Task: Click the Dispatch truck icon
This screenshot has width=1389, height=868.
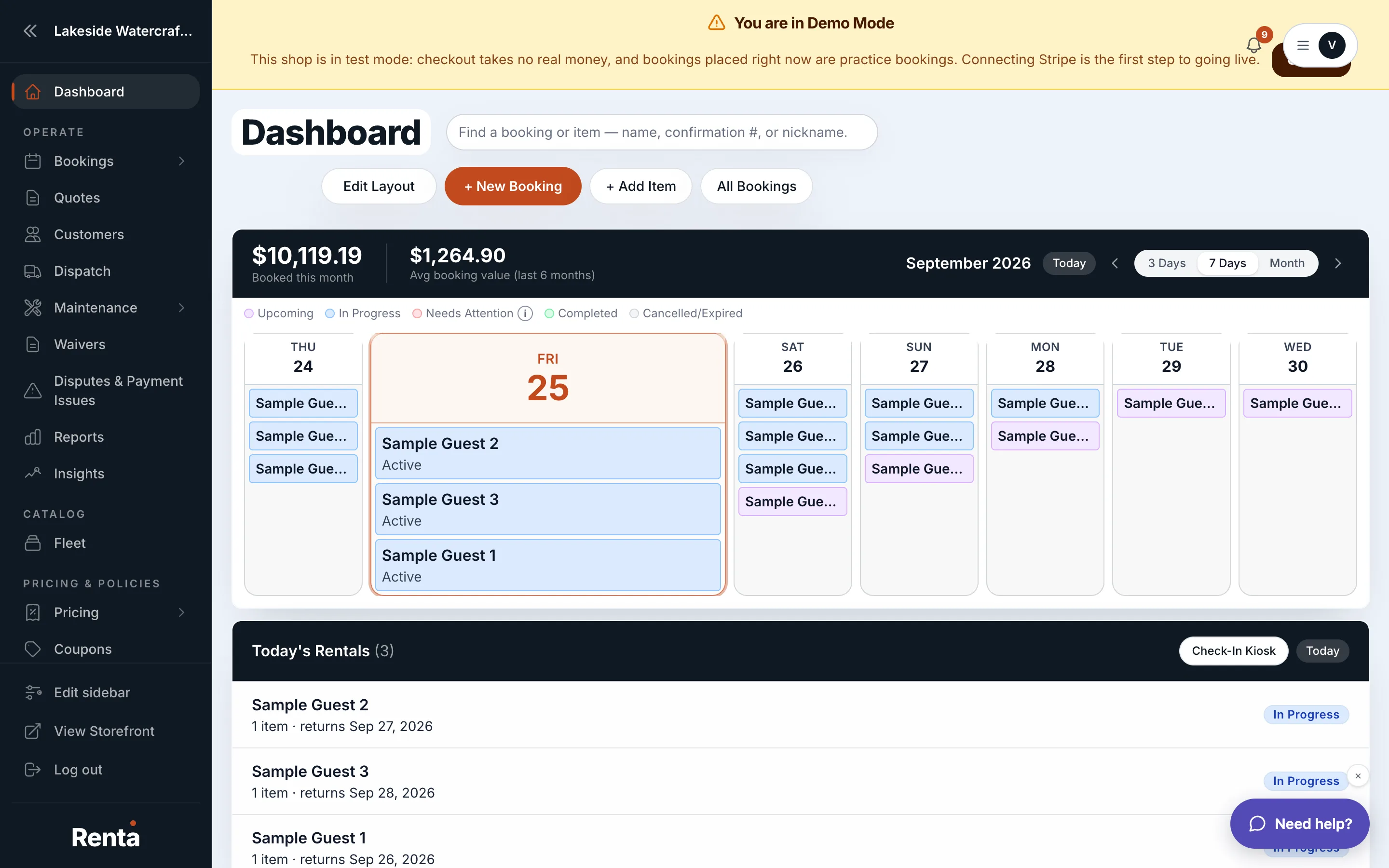Action: coord(33,271)
